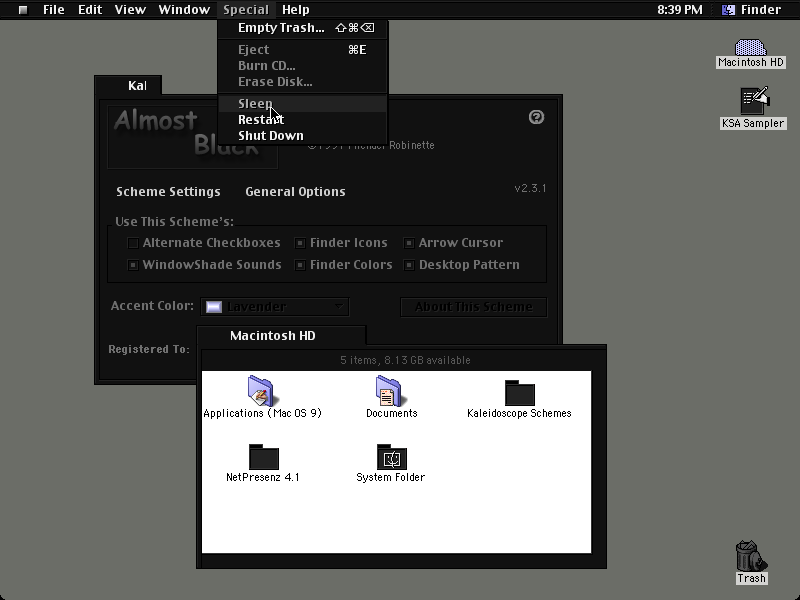This screenshot has height=600, width=800.
Task: Select the NetPresenz 4.1 folder icon
Action: (x=264, y=457)
